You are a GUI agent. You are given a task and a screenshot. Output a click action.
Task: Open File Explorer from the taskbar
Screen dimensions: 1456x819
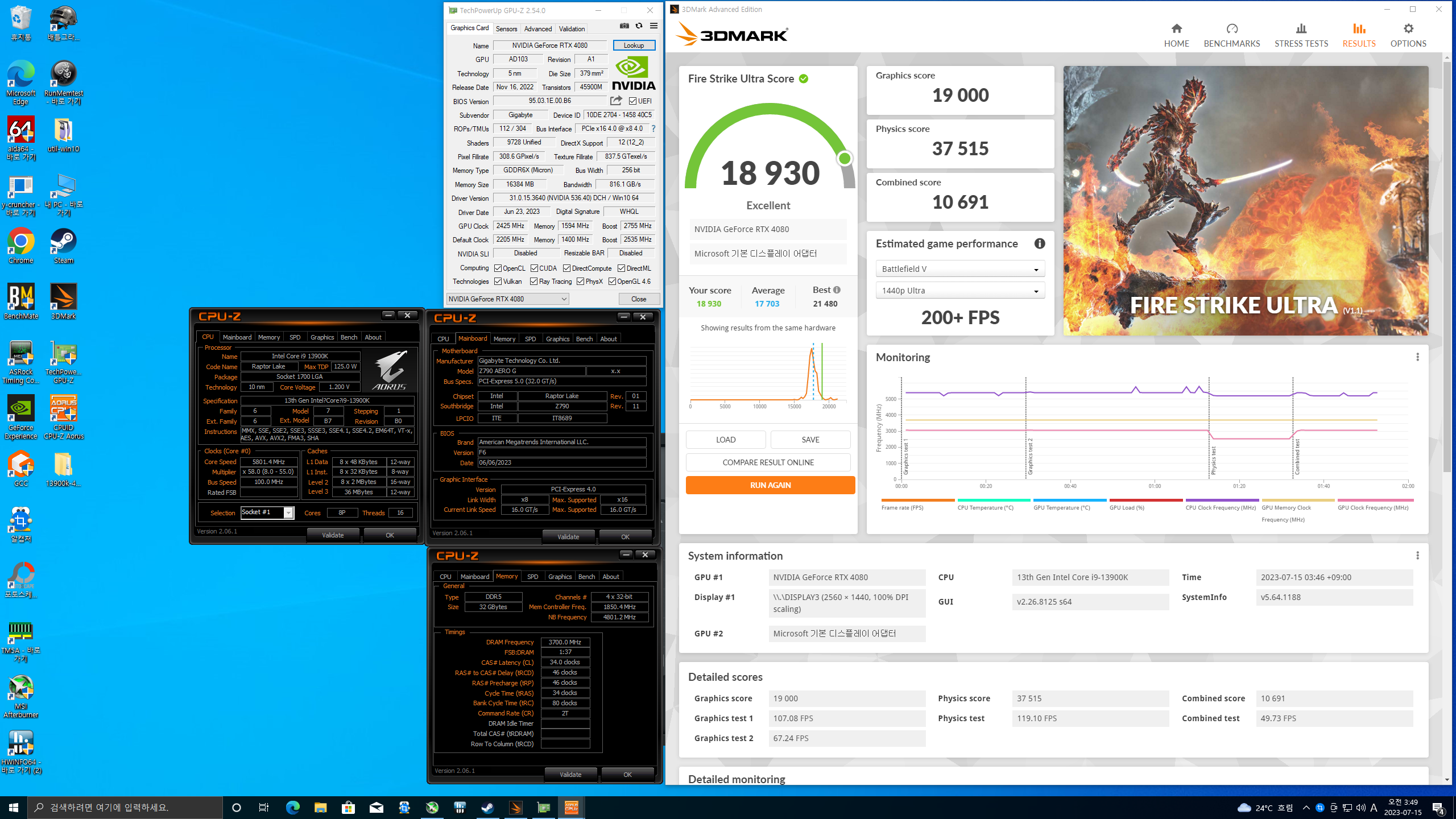pos(320,808)
